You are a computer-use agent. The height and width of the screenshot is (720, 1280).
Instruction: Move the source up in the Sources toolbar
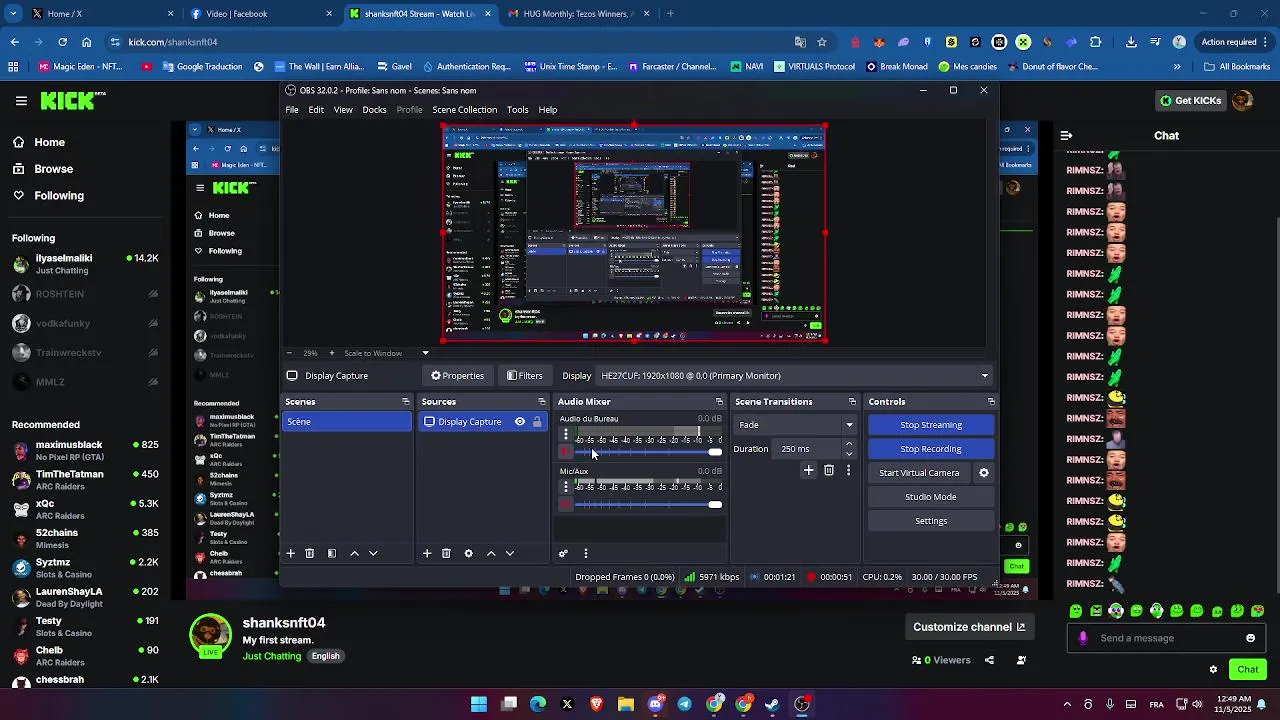(491, 553)
